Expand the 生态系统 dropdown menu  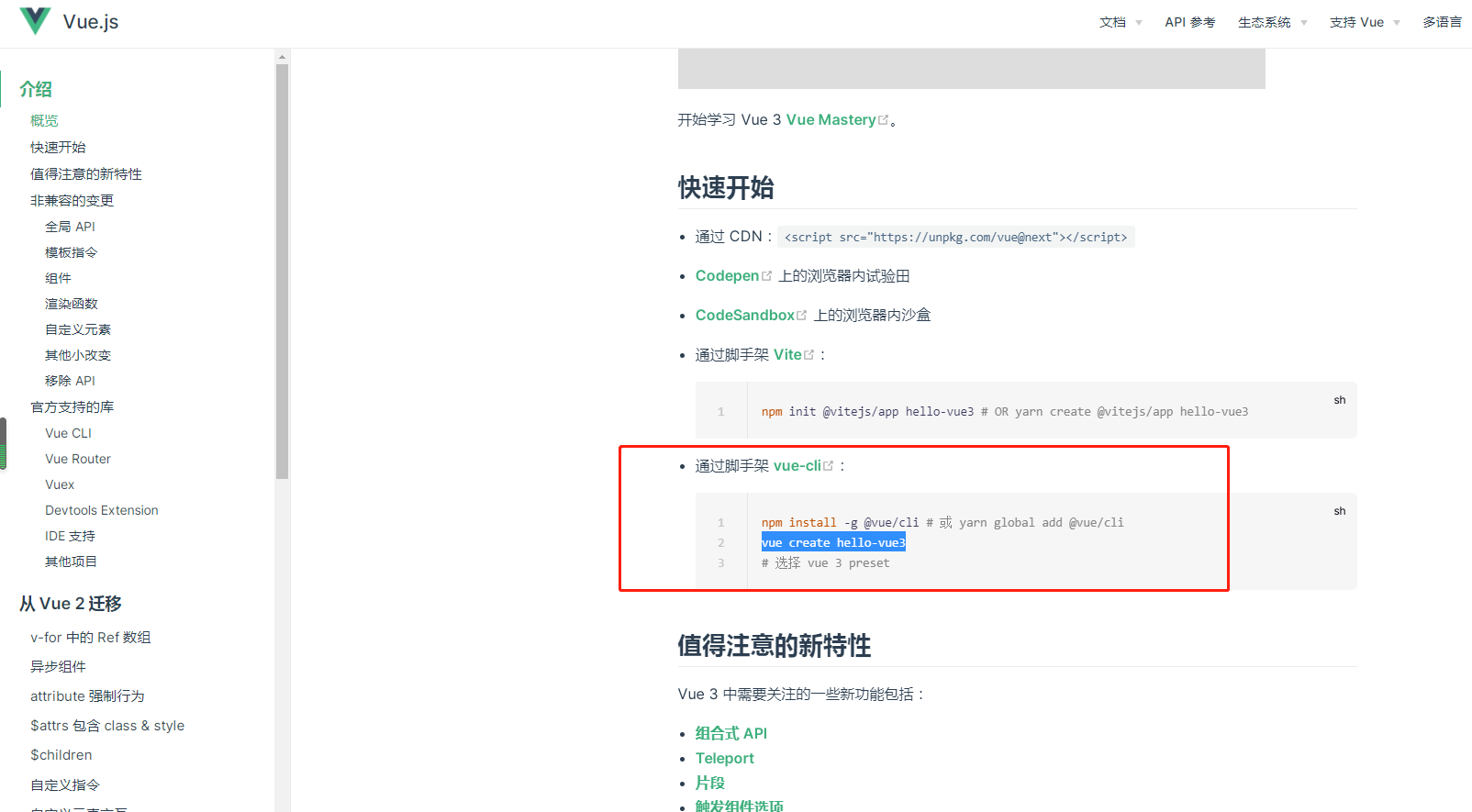1272,22
